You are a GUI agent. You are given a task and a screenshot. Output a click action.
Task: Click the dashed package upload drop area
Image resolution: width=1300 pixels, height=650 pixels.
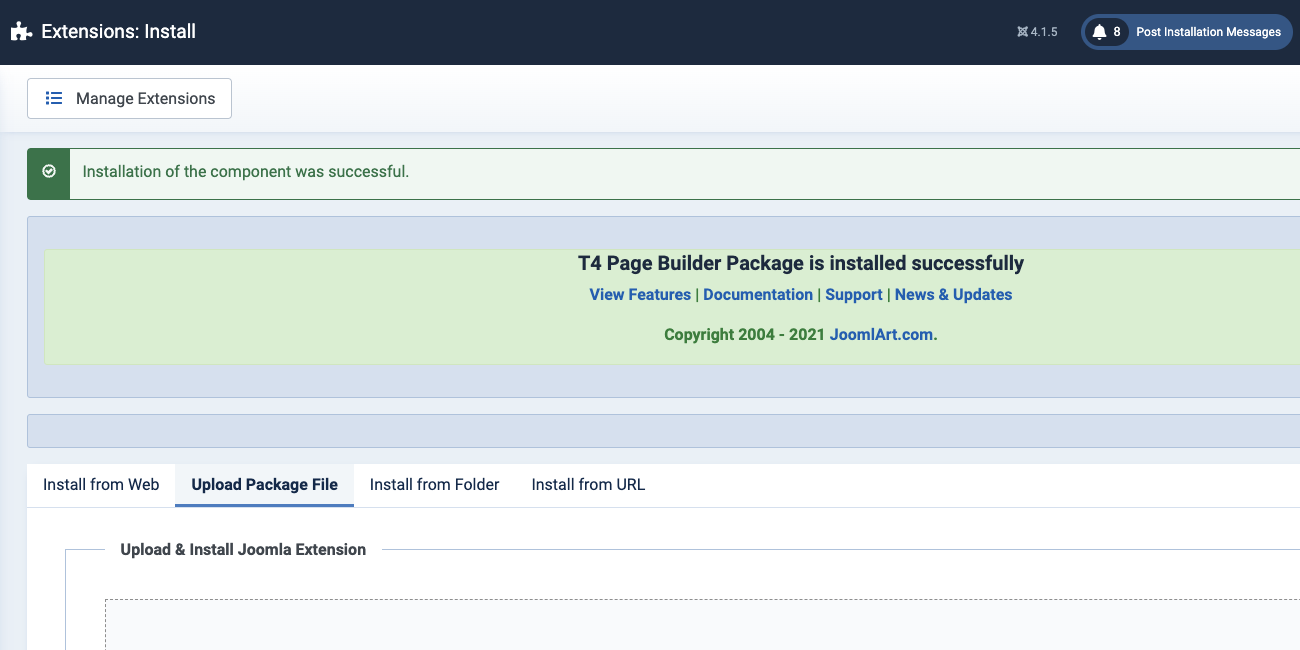(700, 625)
